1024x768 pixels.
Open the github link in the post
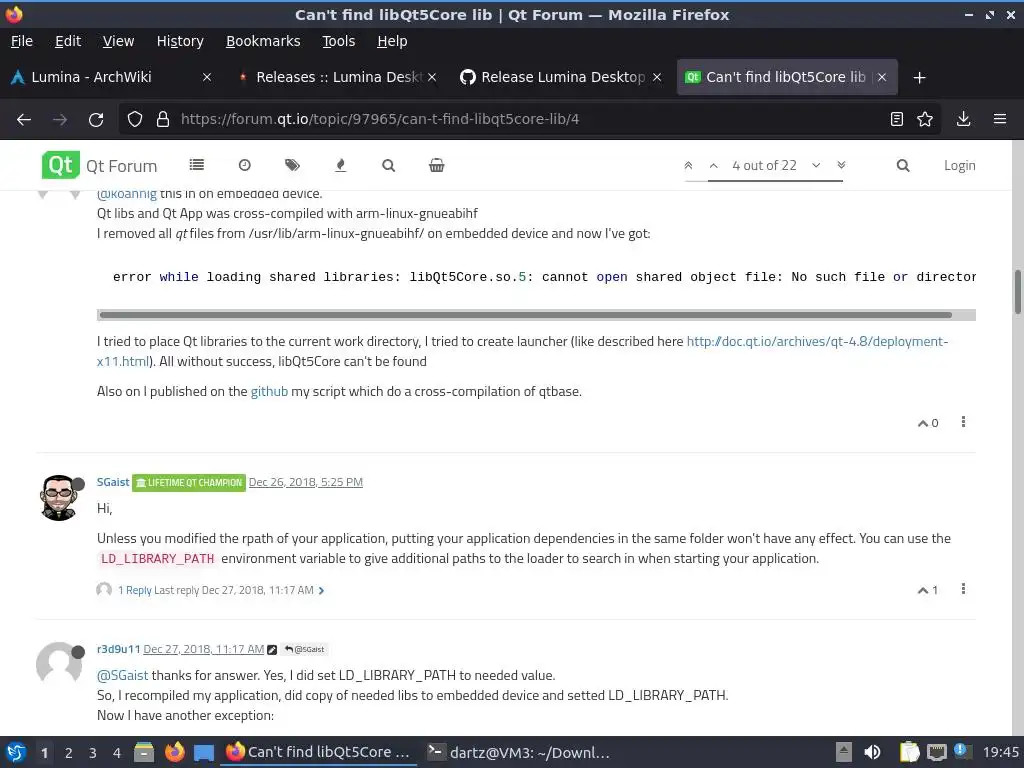pos(269,391)
